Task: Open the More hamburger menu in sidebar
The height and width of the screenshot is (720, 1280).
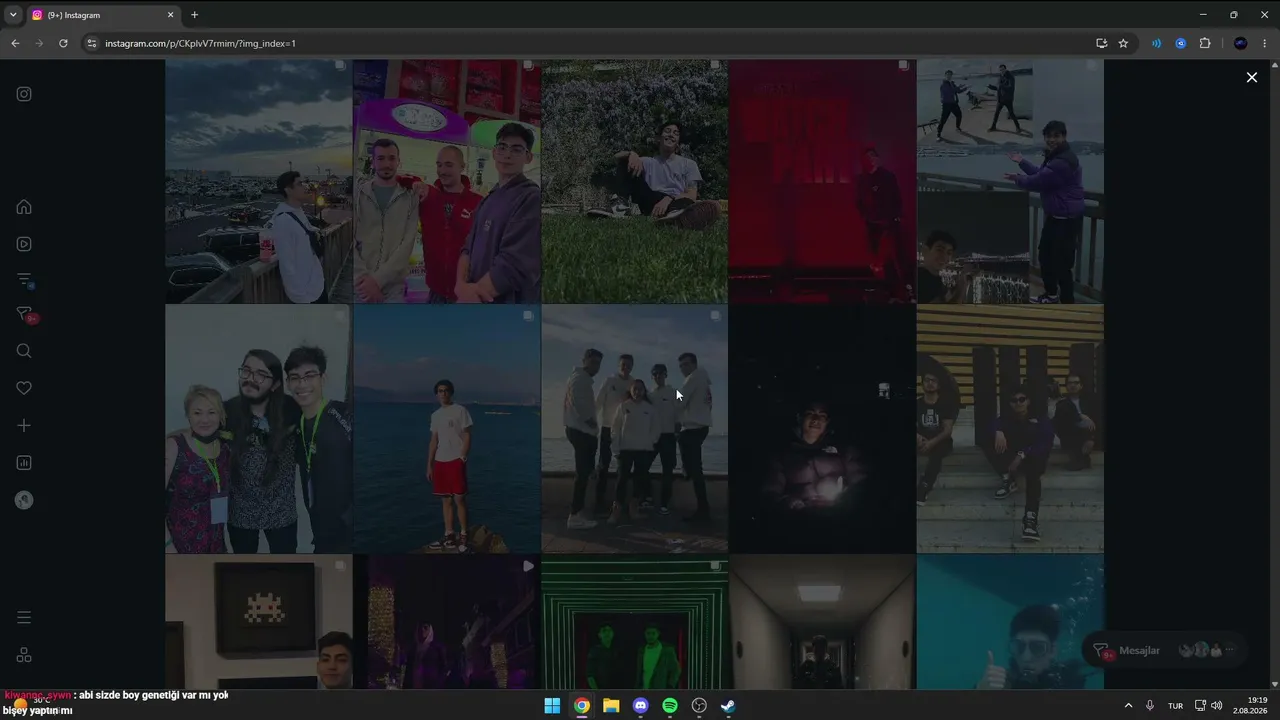Action: pos(24,617)
